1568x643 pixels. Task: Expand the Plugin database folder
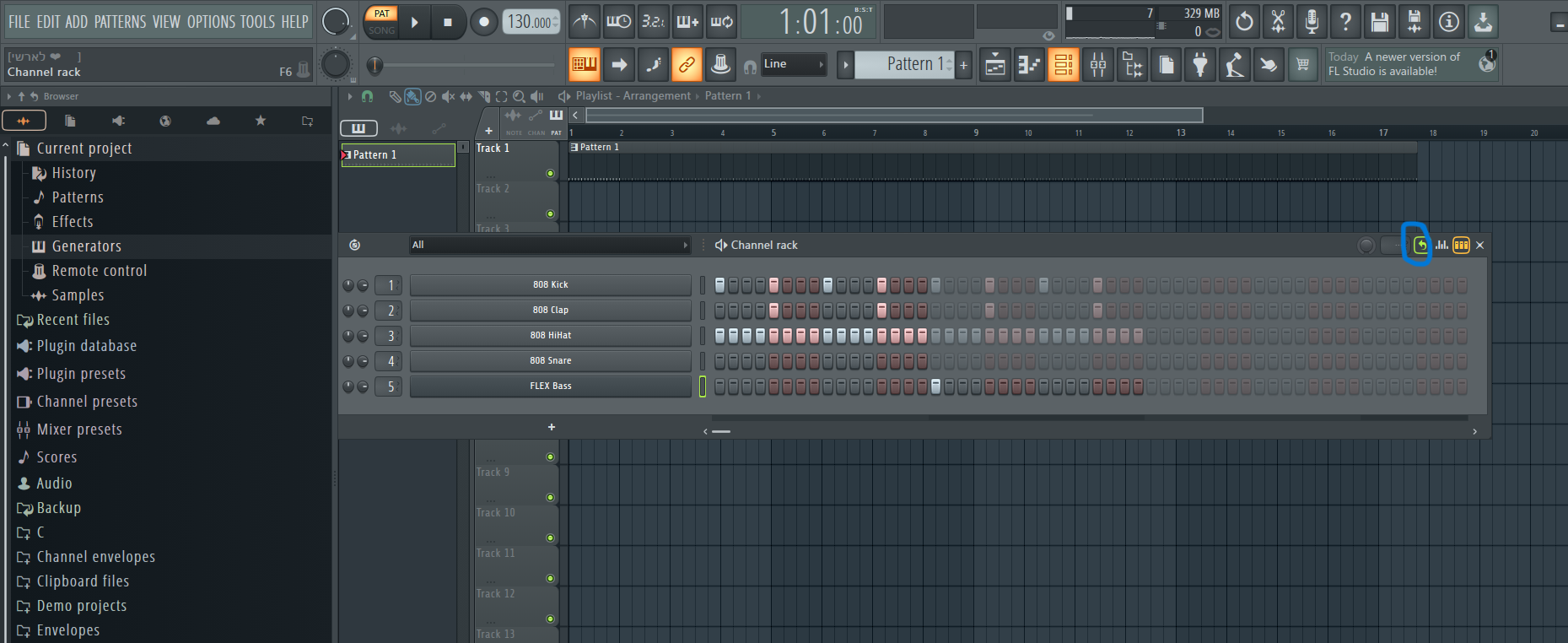86,346
